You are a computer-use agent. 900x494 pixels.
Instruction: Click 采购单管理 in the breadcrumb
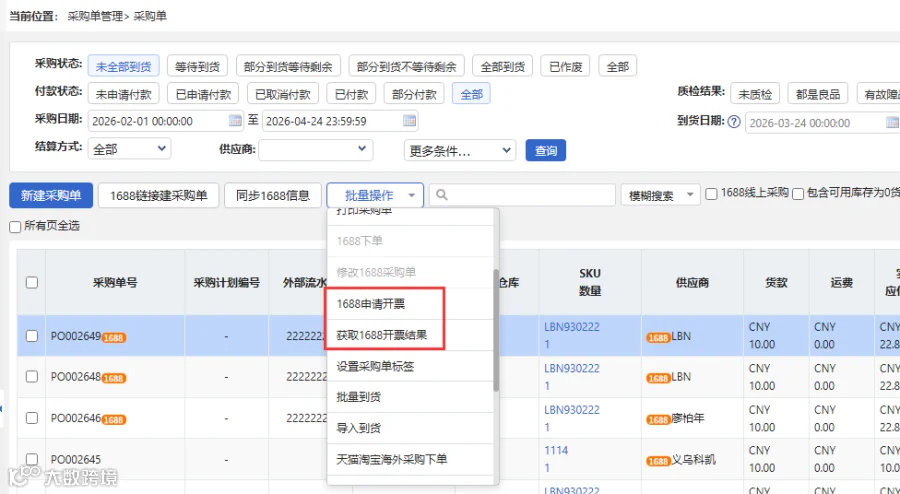tap(95, 16)
